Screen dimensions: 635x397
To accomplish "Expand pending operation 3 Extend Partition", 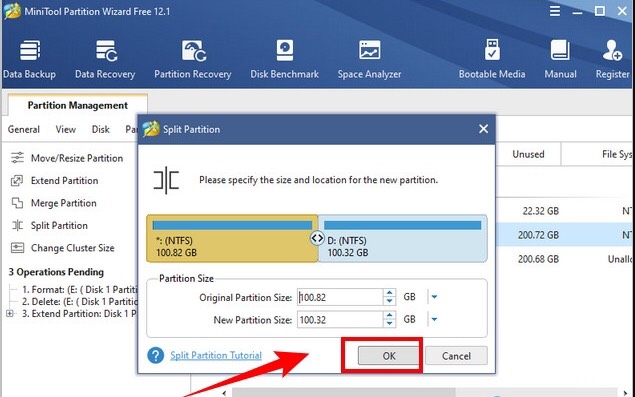I will (x=10, y=314).
